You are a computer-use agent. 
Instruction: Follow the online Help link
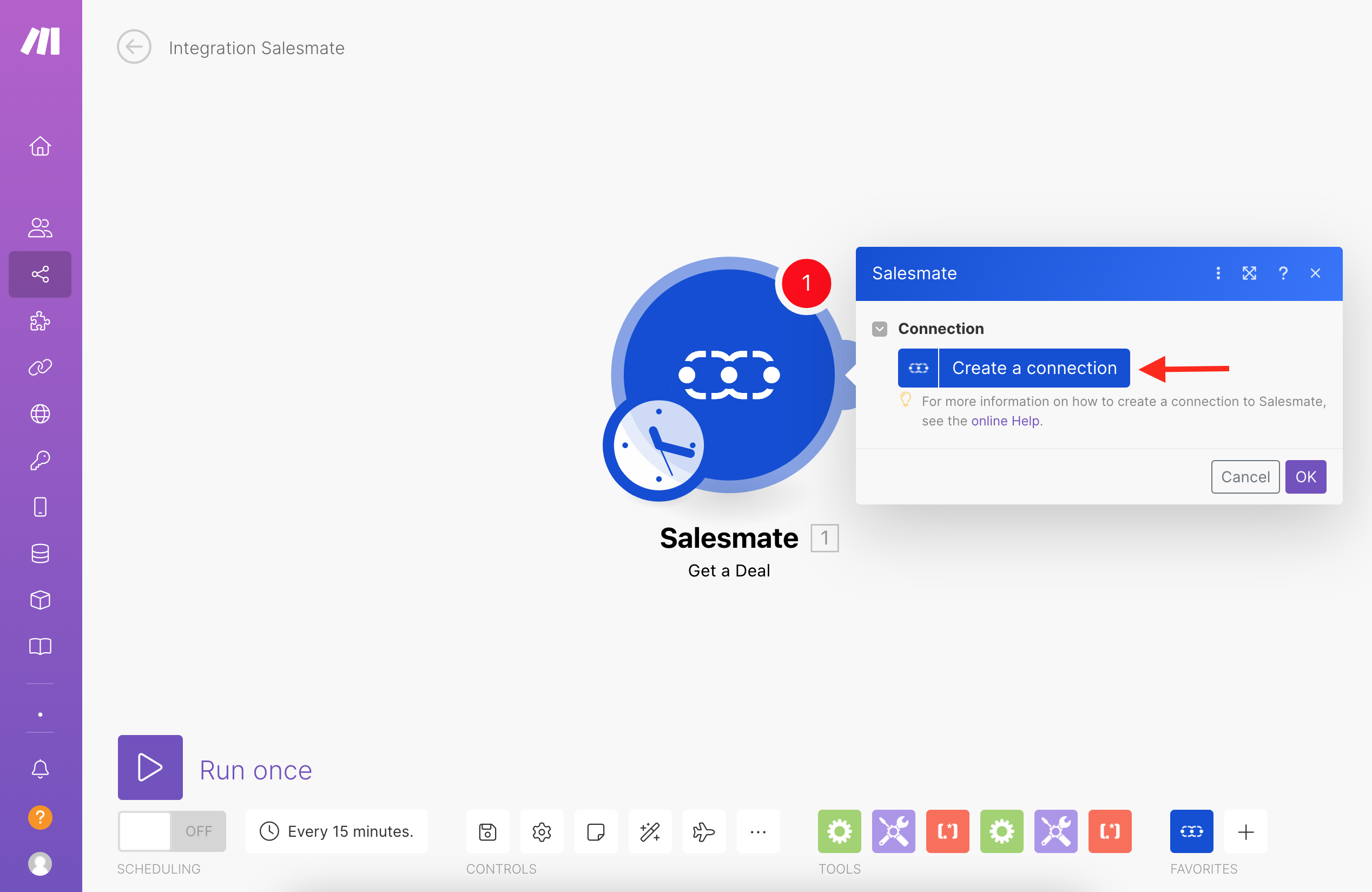click(x=1005, y=421)
